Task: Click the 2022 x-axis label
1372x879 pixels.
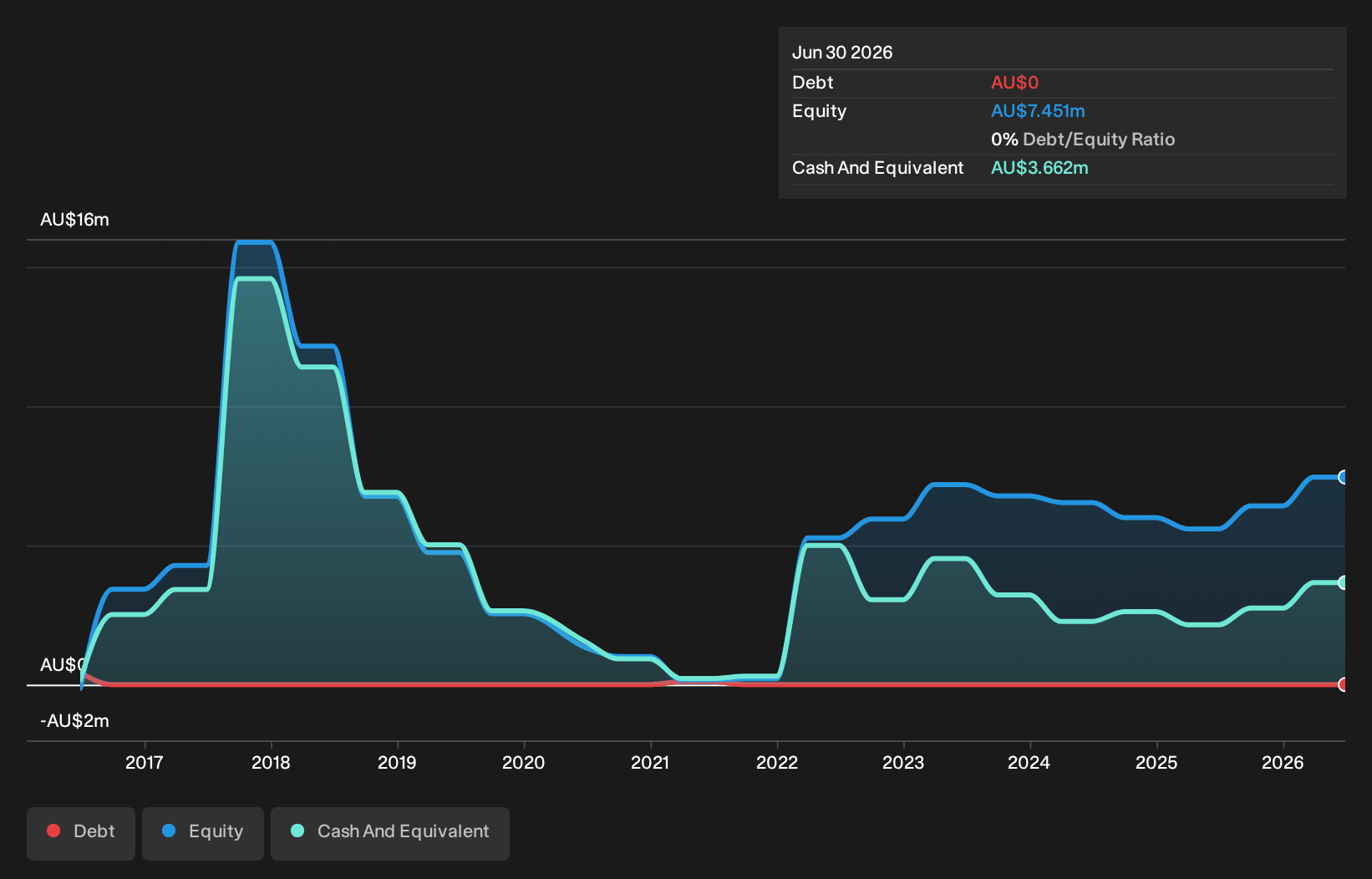Action: (x=777, y=762)
